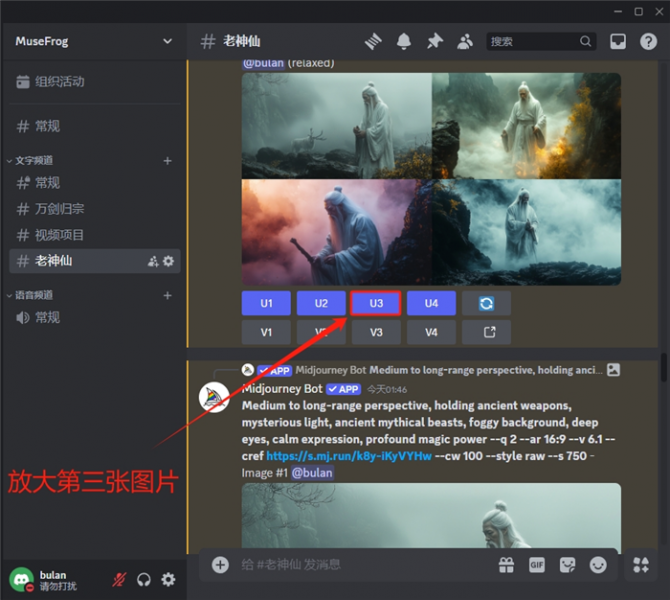Open the s.mj.run cref link
The height and width of the screenshot is (600, 670).
(x=349, y=456)
